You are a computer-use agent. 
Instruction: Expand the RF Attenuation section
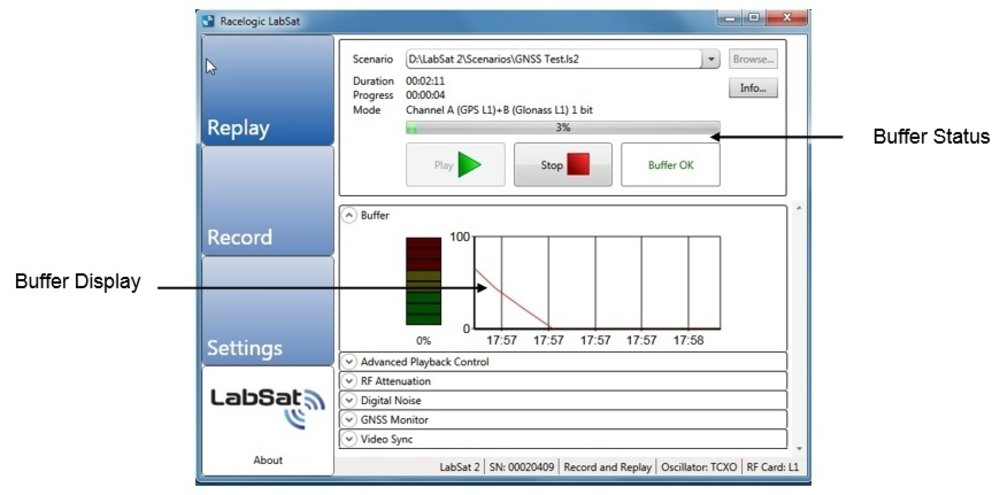click(x=349, y=381)
